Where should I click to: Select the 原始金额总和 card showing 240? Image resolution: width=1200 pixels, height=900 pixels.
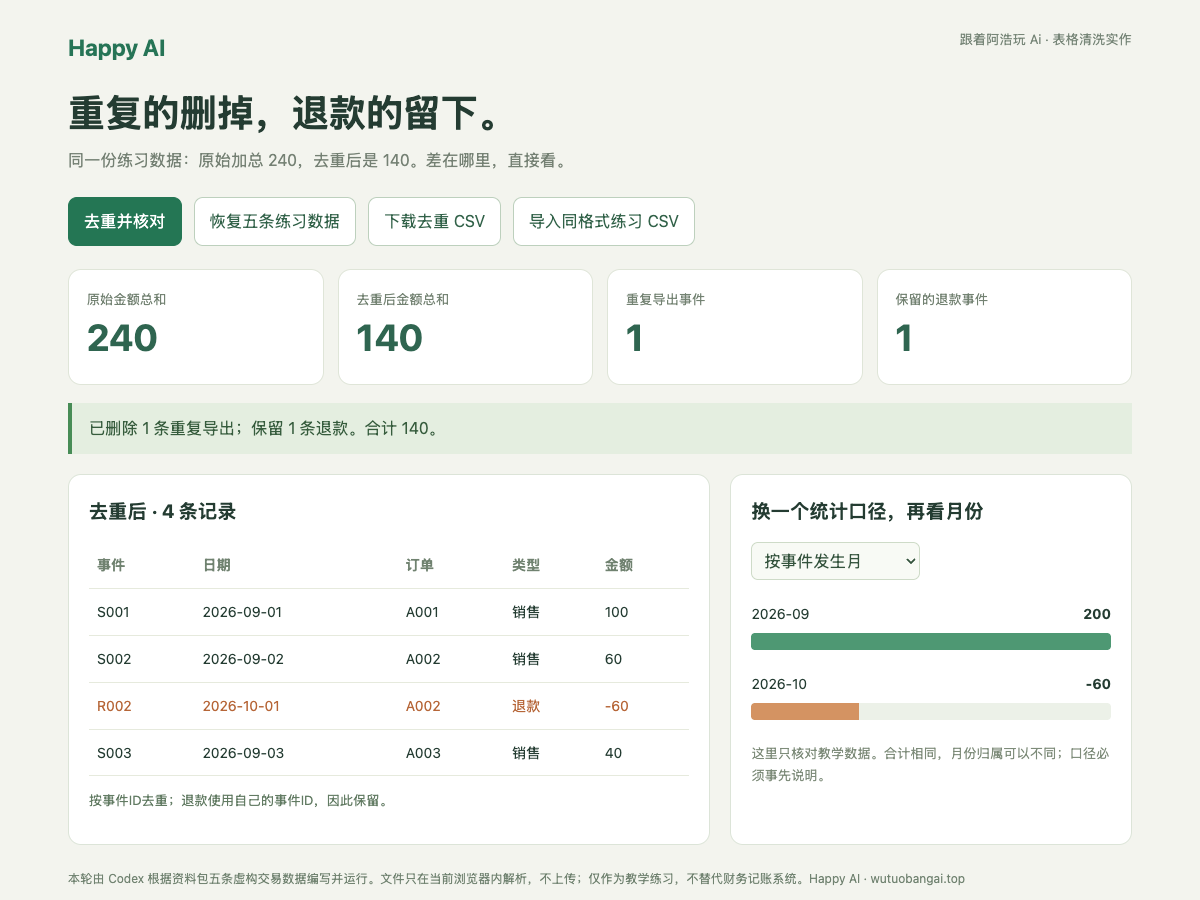[196, 327]
